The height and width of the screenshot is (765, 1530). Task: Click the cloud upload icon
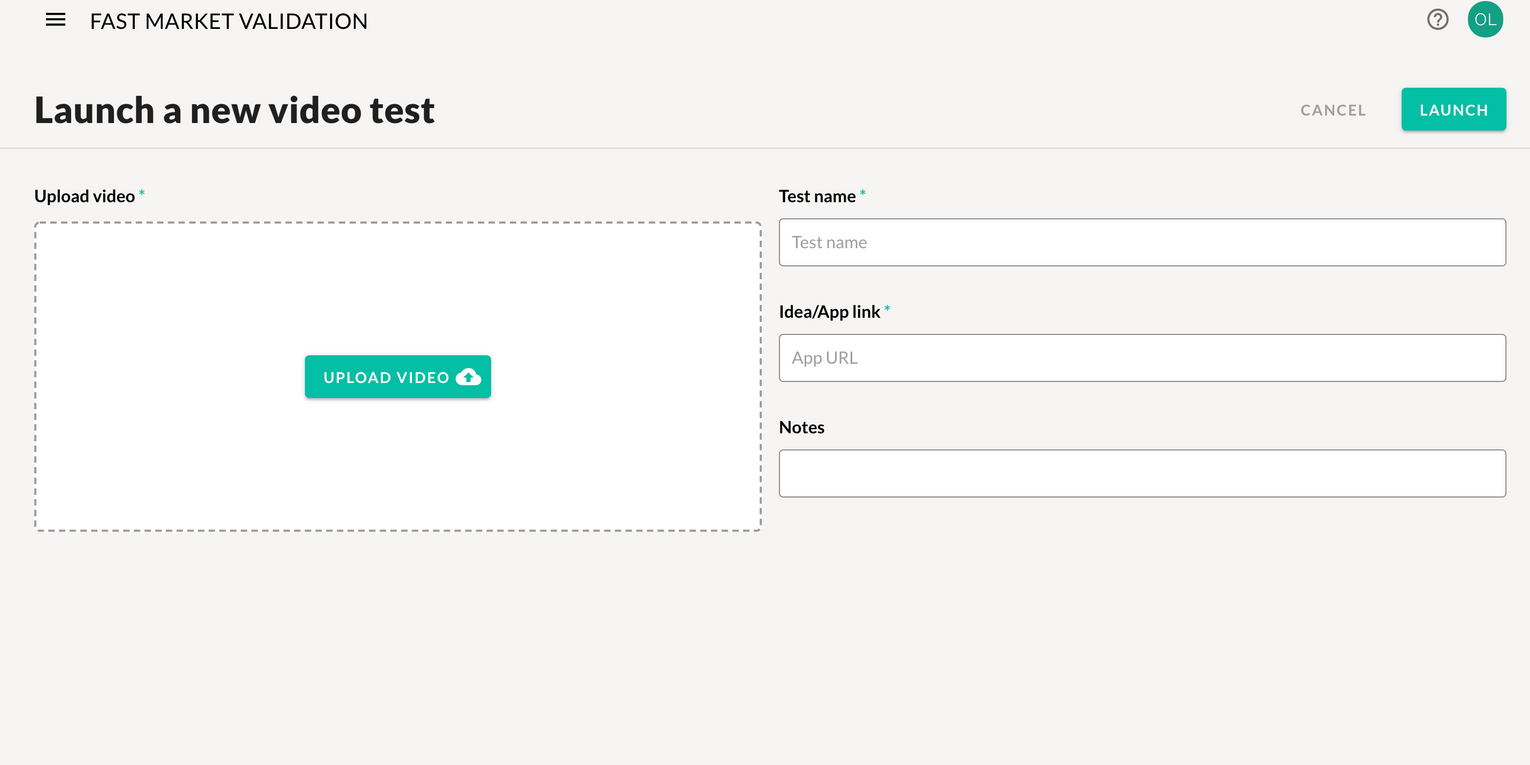468,377
